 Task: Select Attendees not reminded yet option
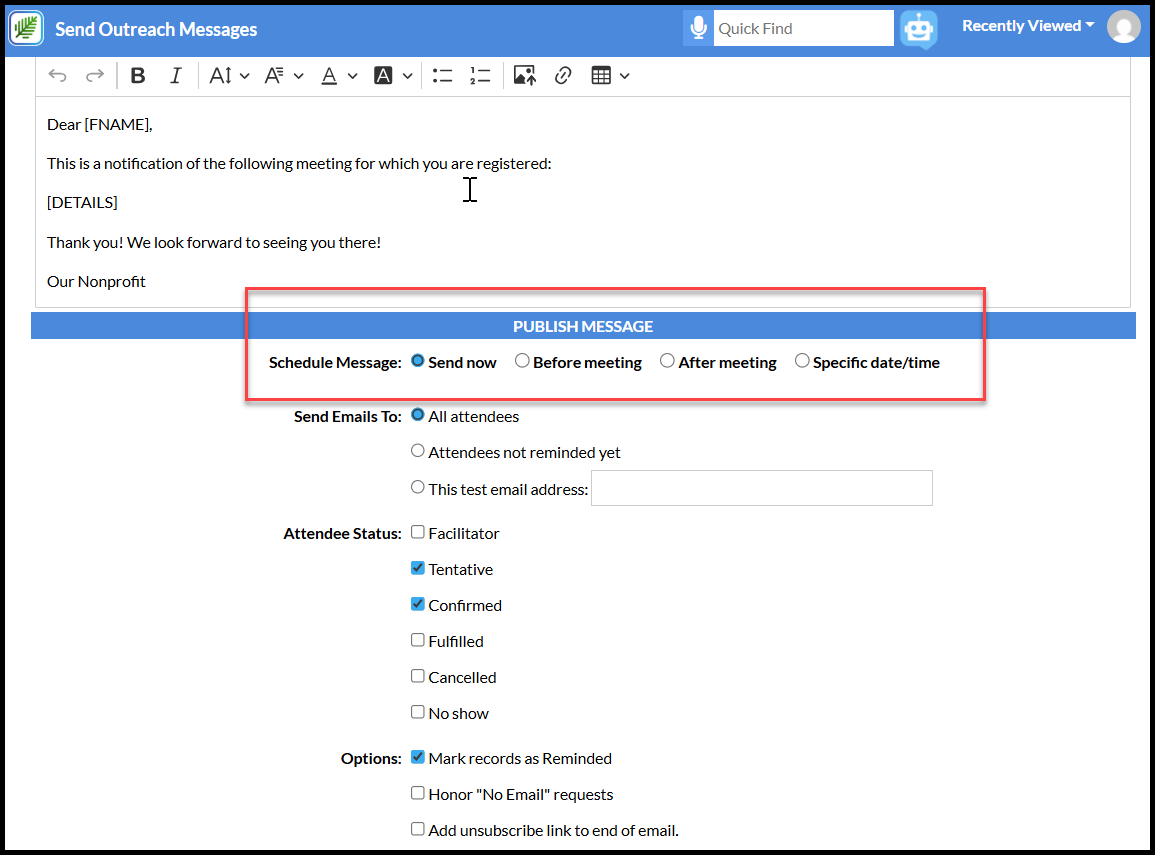click(418, 451)
